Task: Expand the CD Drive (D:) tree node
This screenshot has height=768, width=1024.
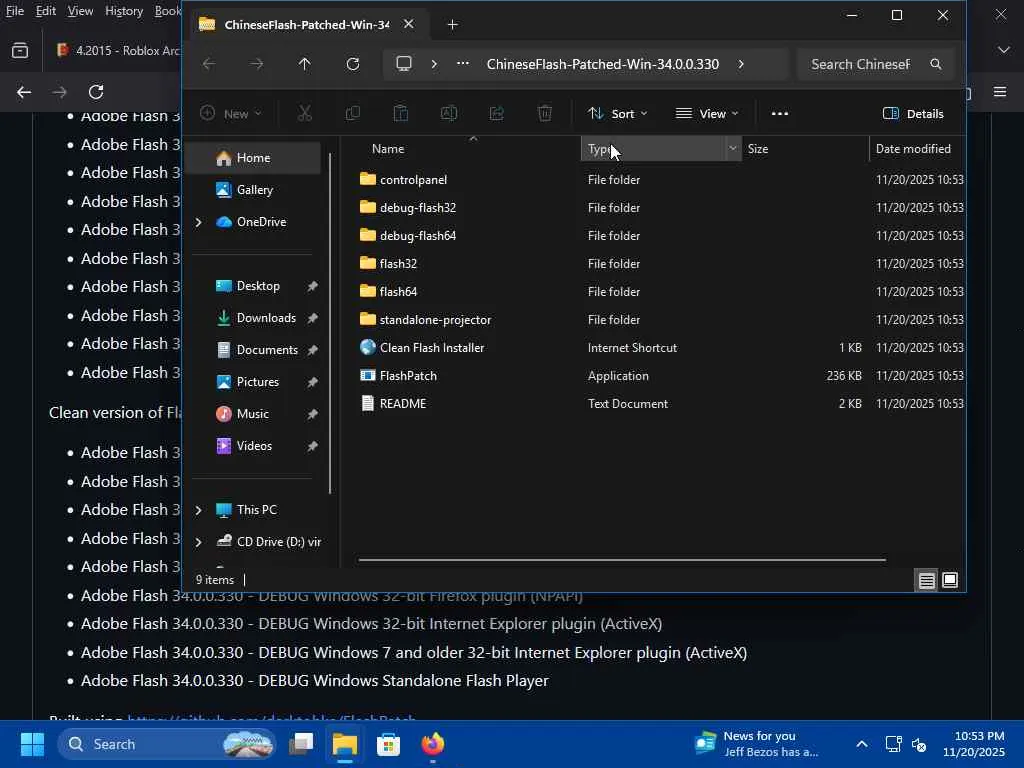Action: [x=199, y=542]
